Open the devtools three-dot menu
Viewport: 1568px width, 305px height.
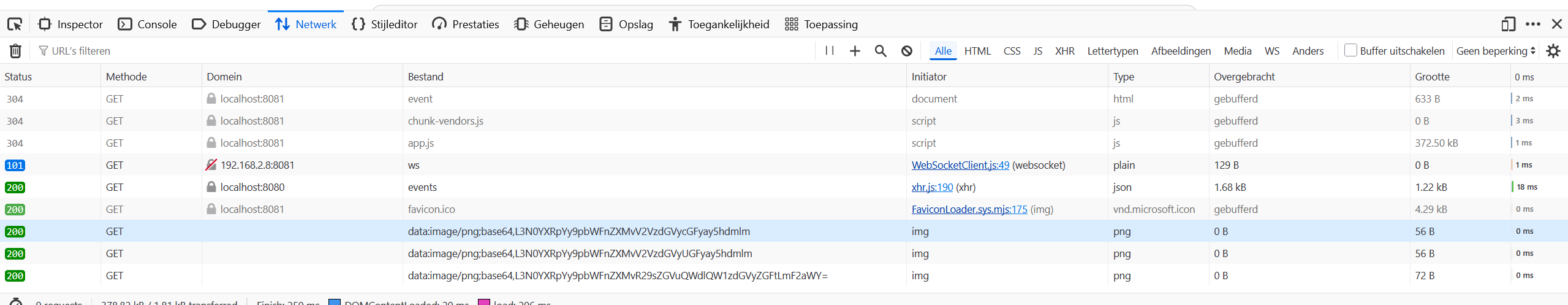pos(1533,25)
